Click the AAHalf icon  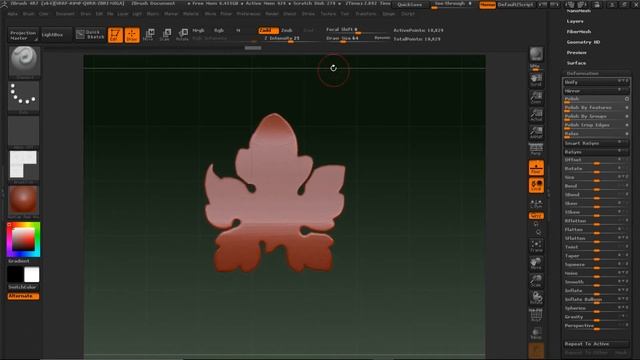coord(536,132)
